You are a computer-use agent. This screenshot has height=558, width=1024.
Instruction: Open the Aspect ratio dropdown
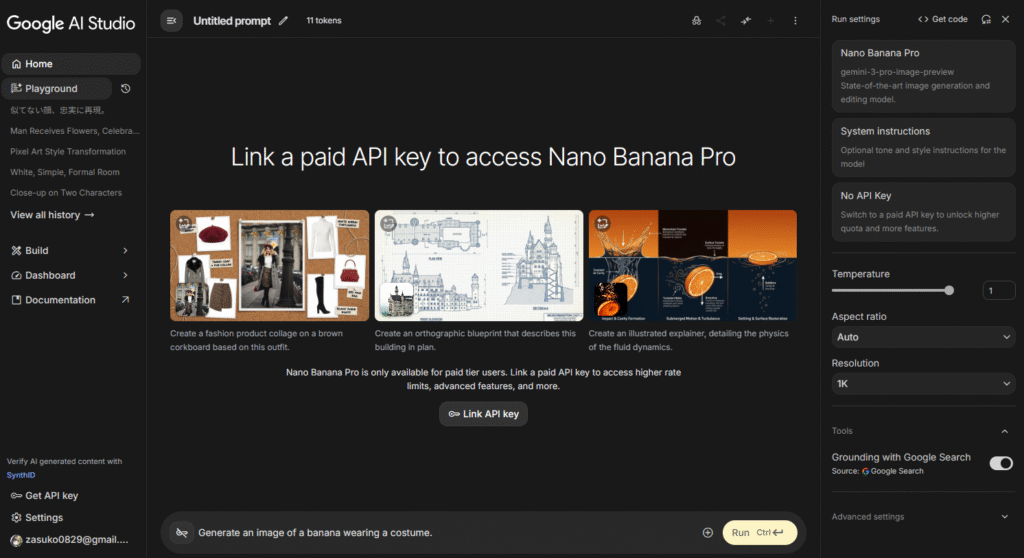[x=923, y=337]
